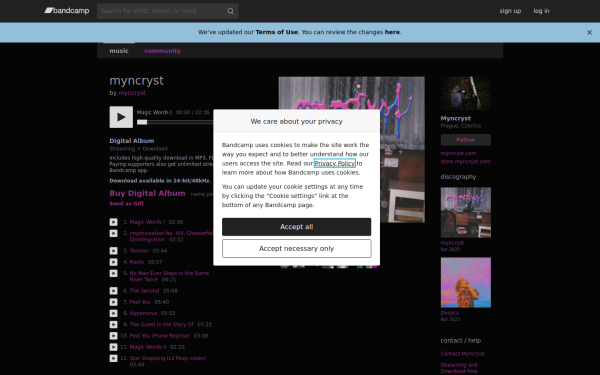Open the Hypernova track link
Image resolution: width=600 pixels, height=375 pixels.
point(143,313)
